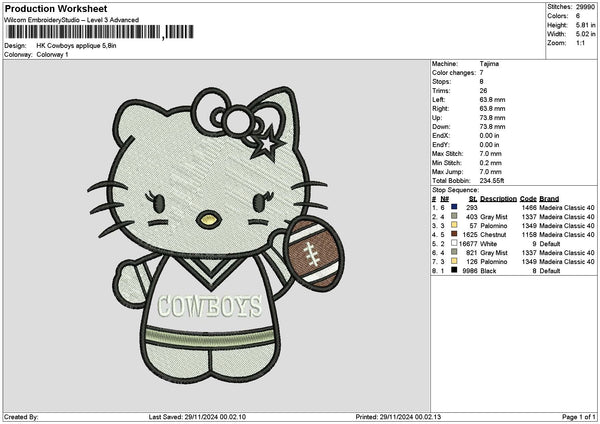Image resolution: width=600 pixels, height=424 pixels.
Task: Select the Total Bobbin value '234.55ft'
Action: 492,181
